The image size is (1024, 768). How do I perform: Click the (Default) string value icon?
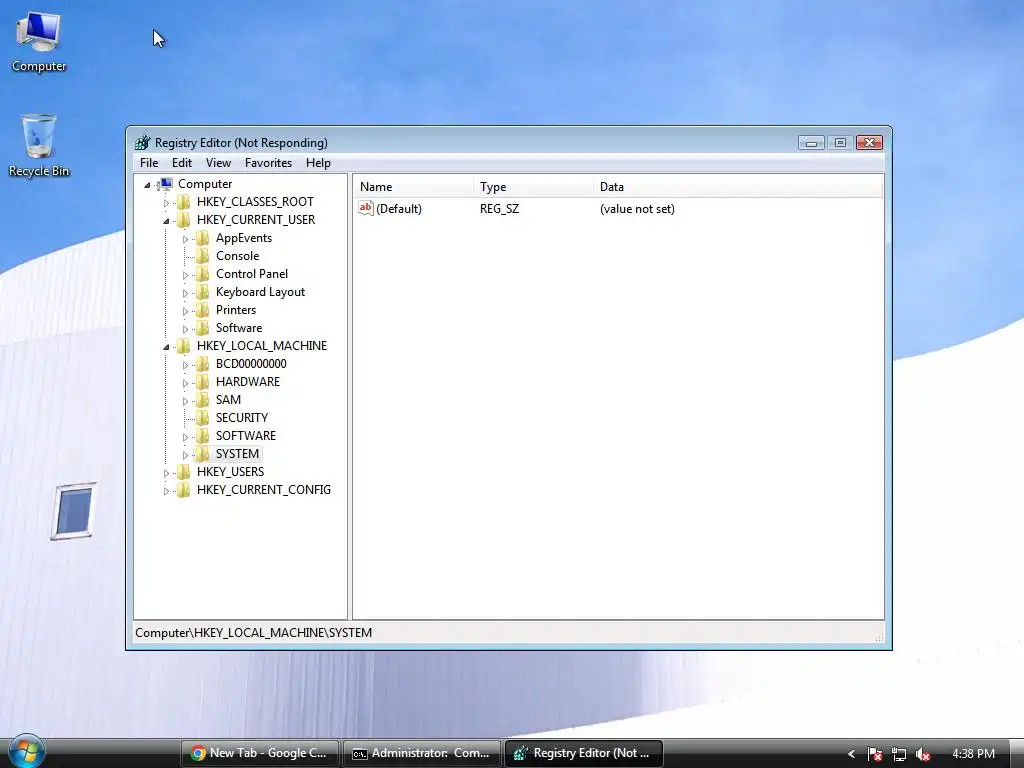pyautogui.click(x=366, y=208)
